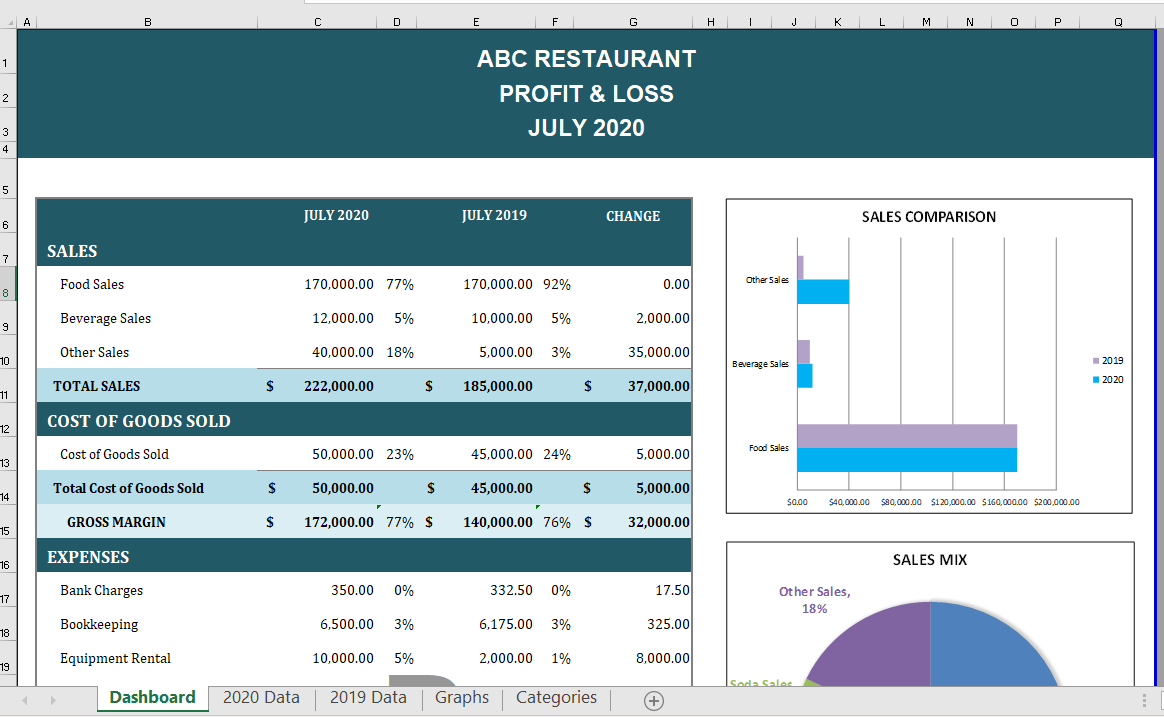Open the 2020 Data sheet tab
The height and width of the screenshot is (717, 1164).
[261, 698]
